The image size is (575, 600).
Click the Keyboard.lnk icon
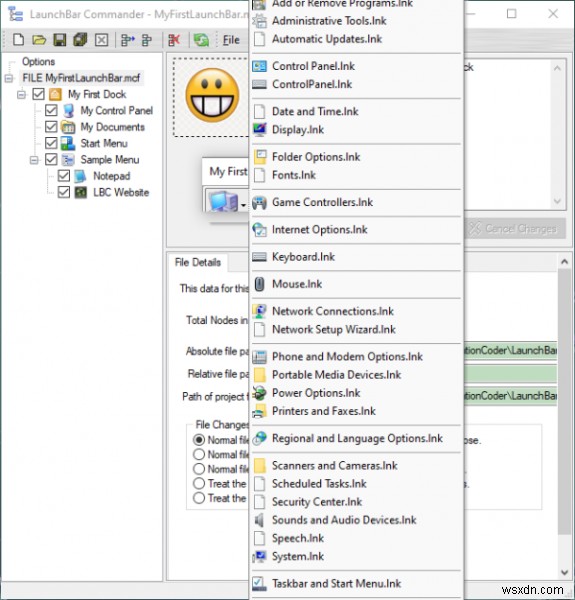coord(259,257)
